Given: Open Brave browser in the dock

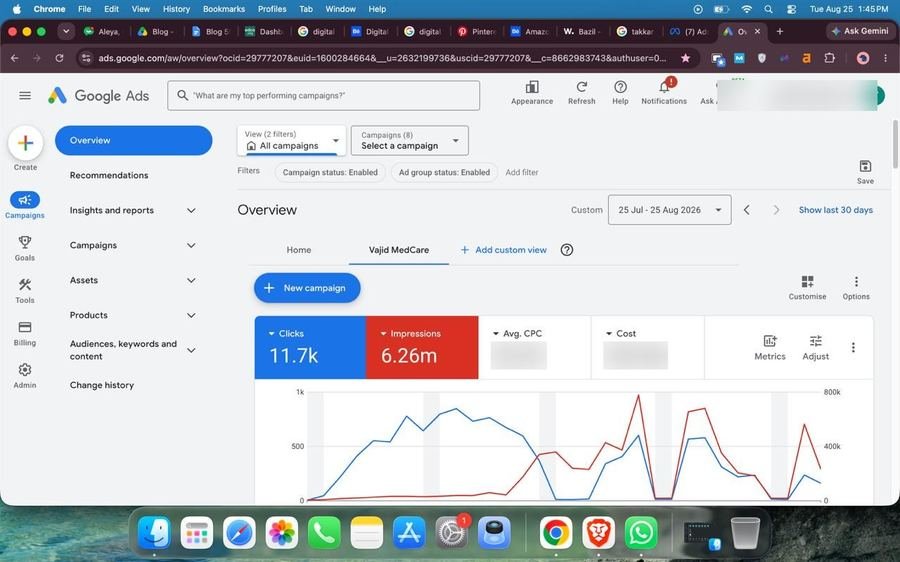Looking at the screenshot, I should tap(598, 533).
